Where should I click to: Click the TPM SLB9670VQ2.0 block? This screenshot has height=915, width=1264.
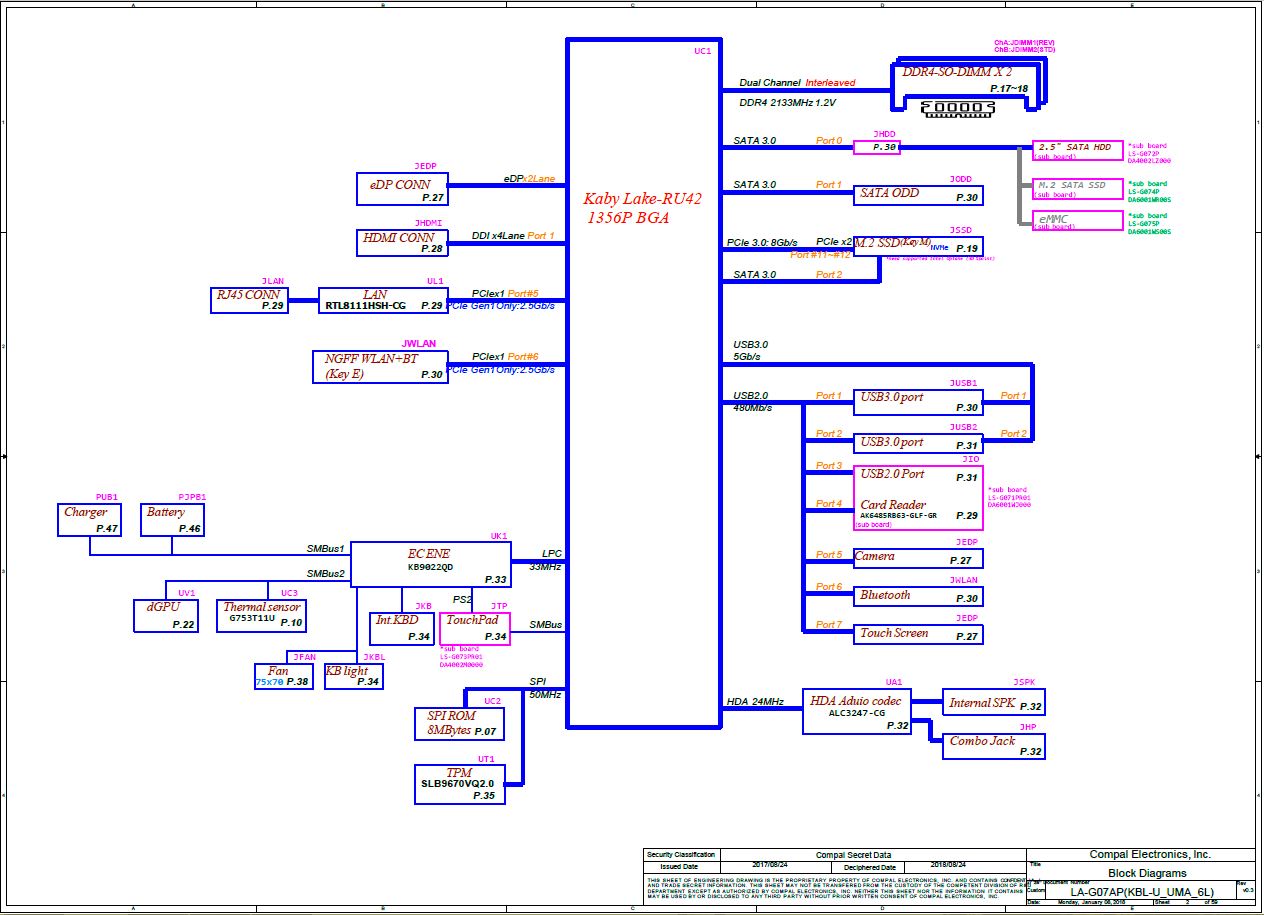(x=459, y=784)
